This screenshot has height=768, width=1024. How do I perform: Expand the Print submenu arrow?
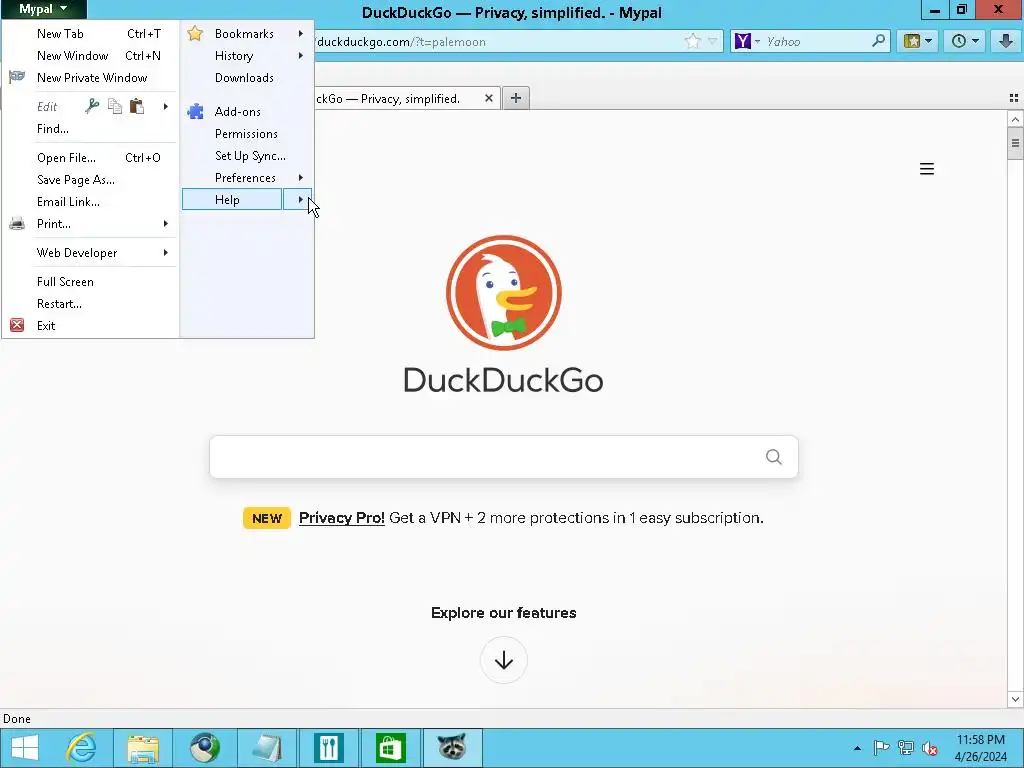166,224
